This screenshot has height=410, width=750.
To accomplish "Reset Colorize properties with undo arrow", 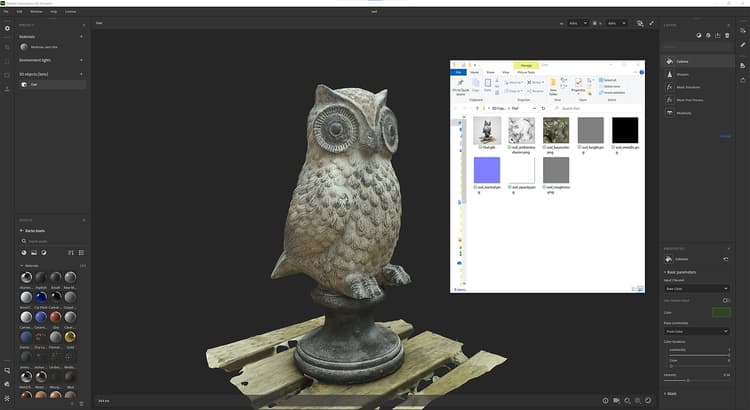I will point(726,259).
